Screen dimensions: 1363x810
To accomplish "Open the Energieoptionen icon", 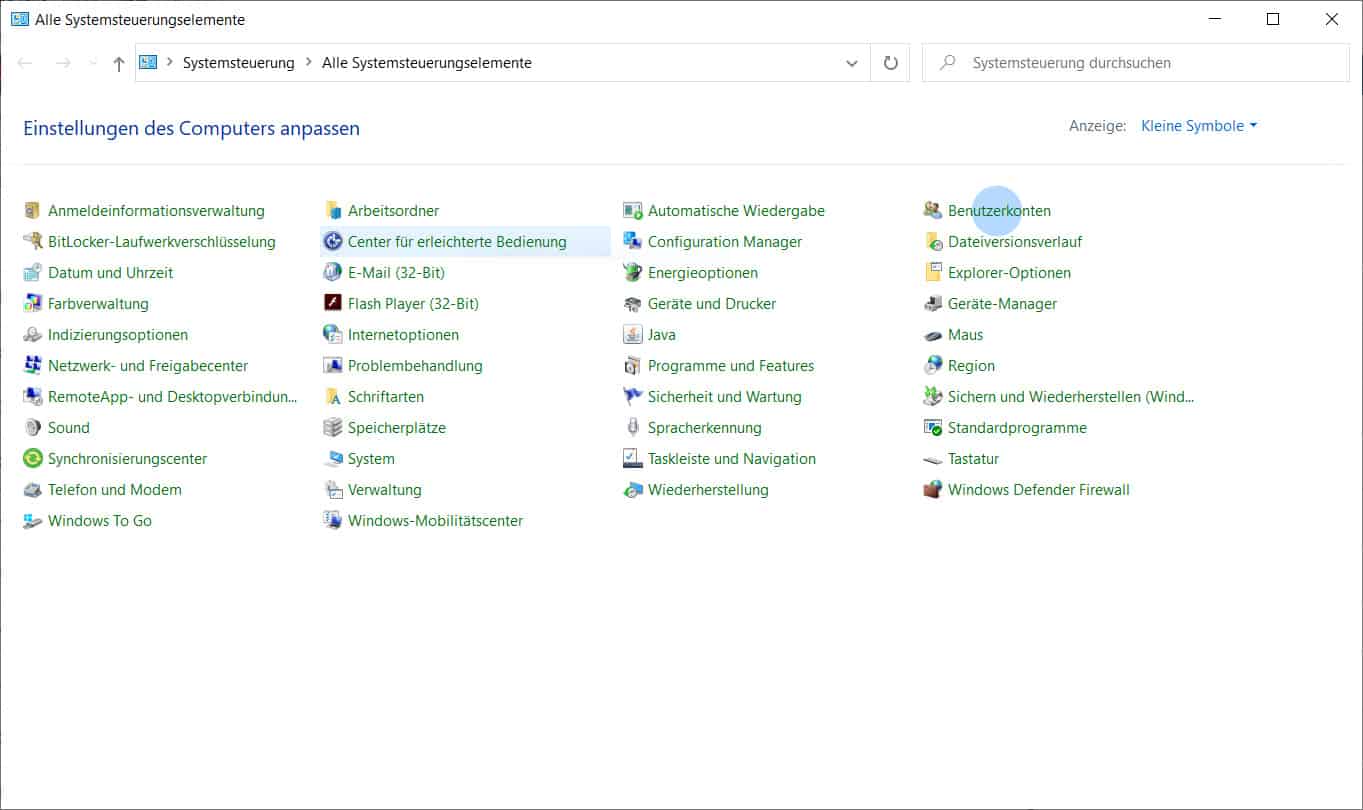I will [x=632, y=273].
